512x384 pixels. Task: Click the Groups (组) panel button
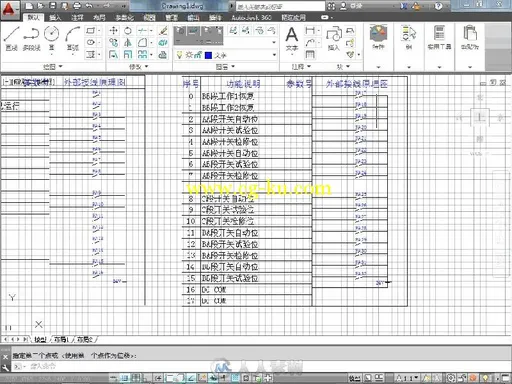click(409, 37)
